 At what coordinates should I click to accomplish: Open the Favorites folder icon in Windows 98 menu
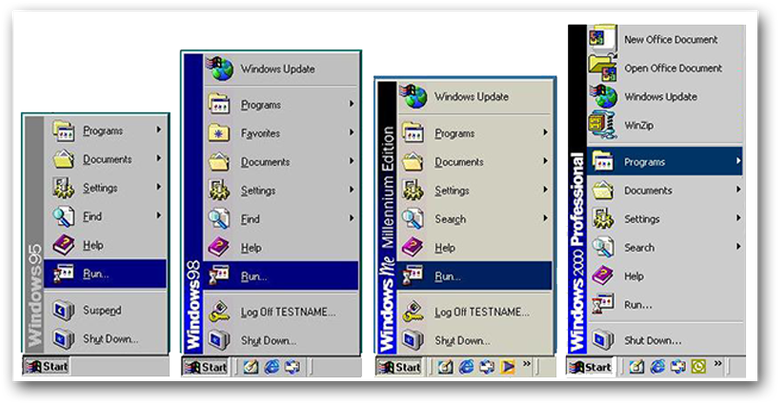[x=219, y=133]
